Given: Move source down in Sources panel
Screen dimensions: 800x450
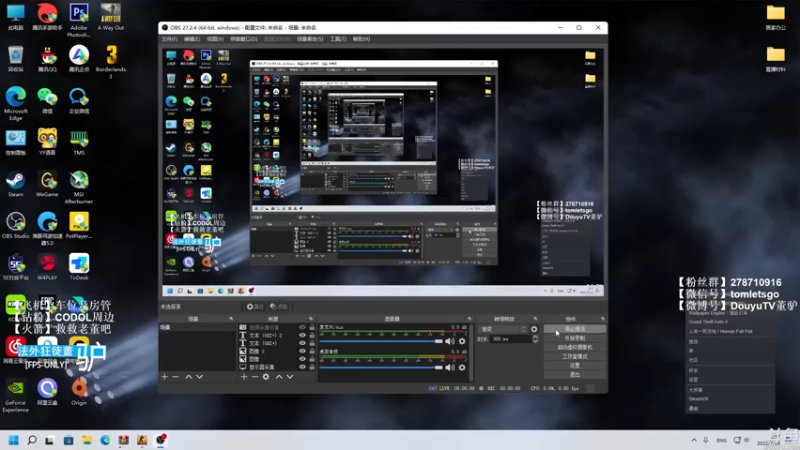Looking at the screenshot, I should (290, 377).
